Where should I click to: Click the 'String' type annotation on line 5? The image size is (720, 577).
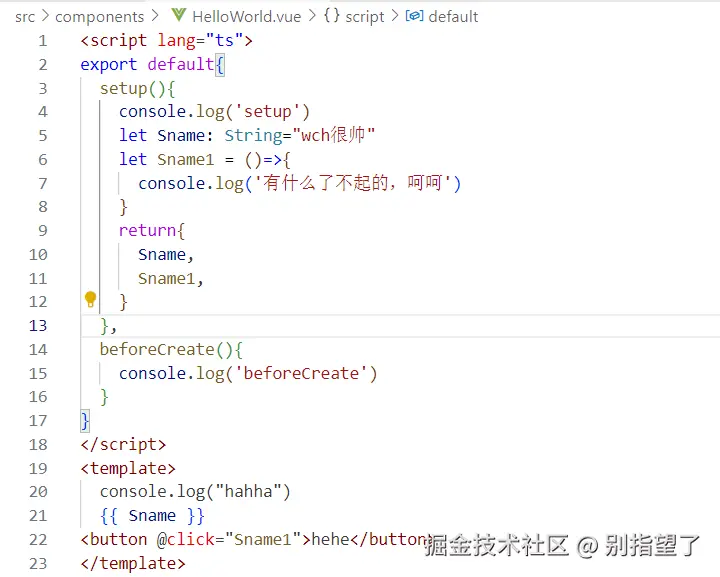253,135
